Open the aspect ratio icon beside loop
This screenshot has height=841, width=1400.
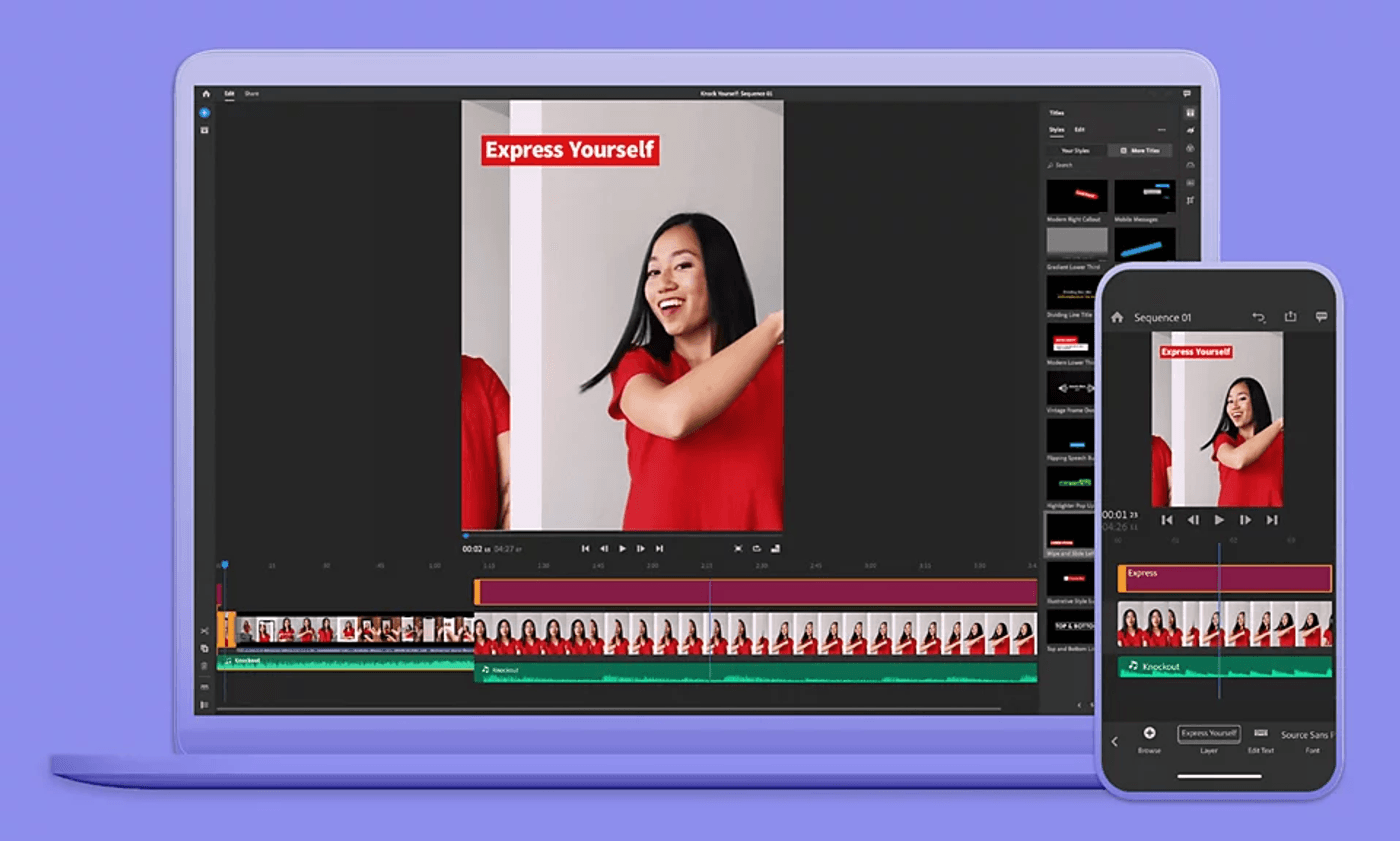775,548
